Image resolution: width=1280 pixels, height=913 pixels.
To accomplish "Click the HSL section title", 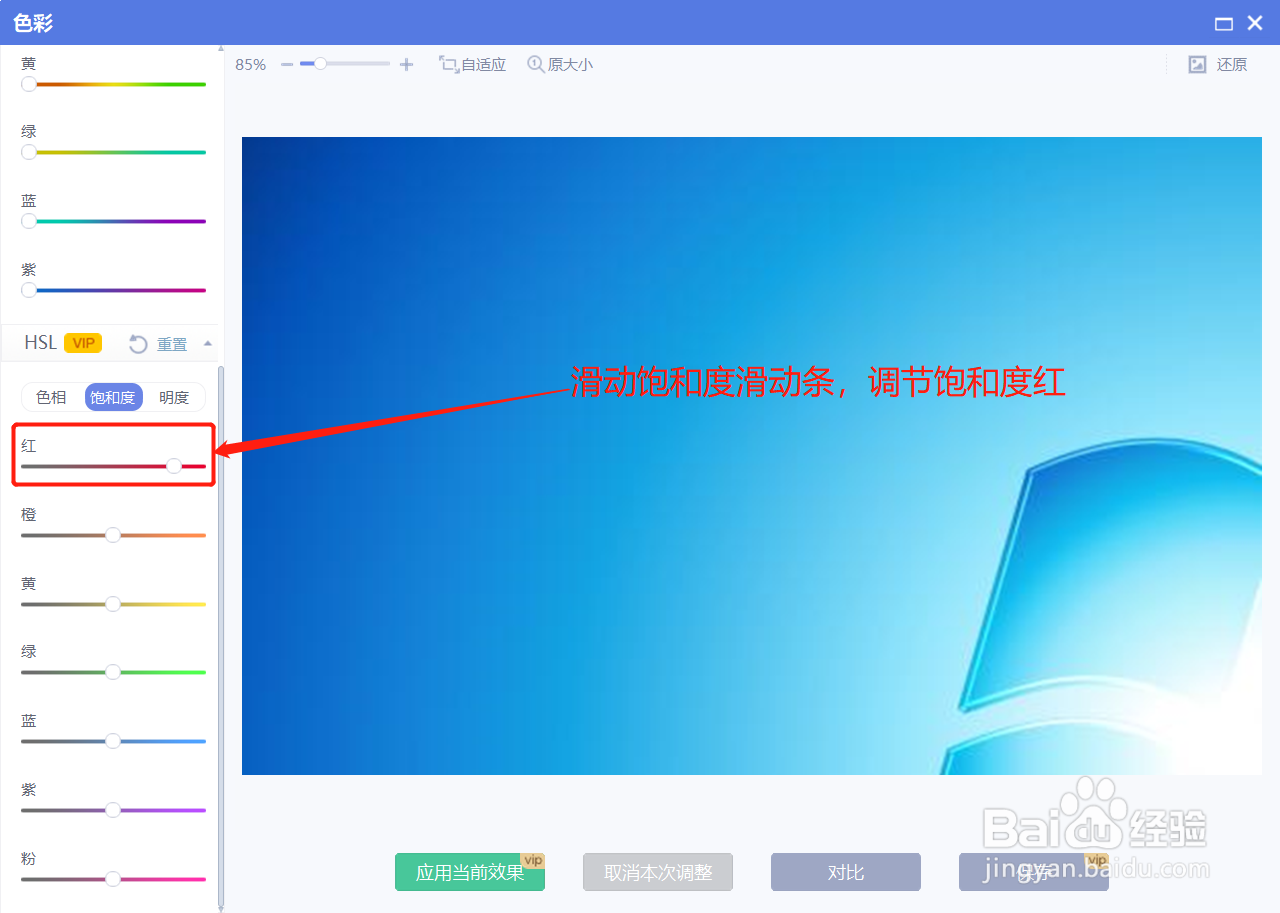I will tap(41, 343).
